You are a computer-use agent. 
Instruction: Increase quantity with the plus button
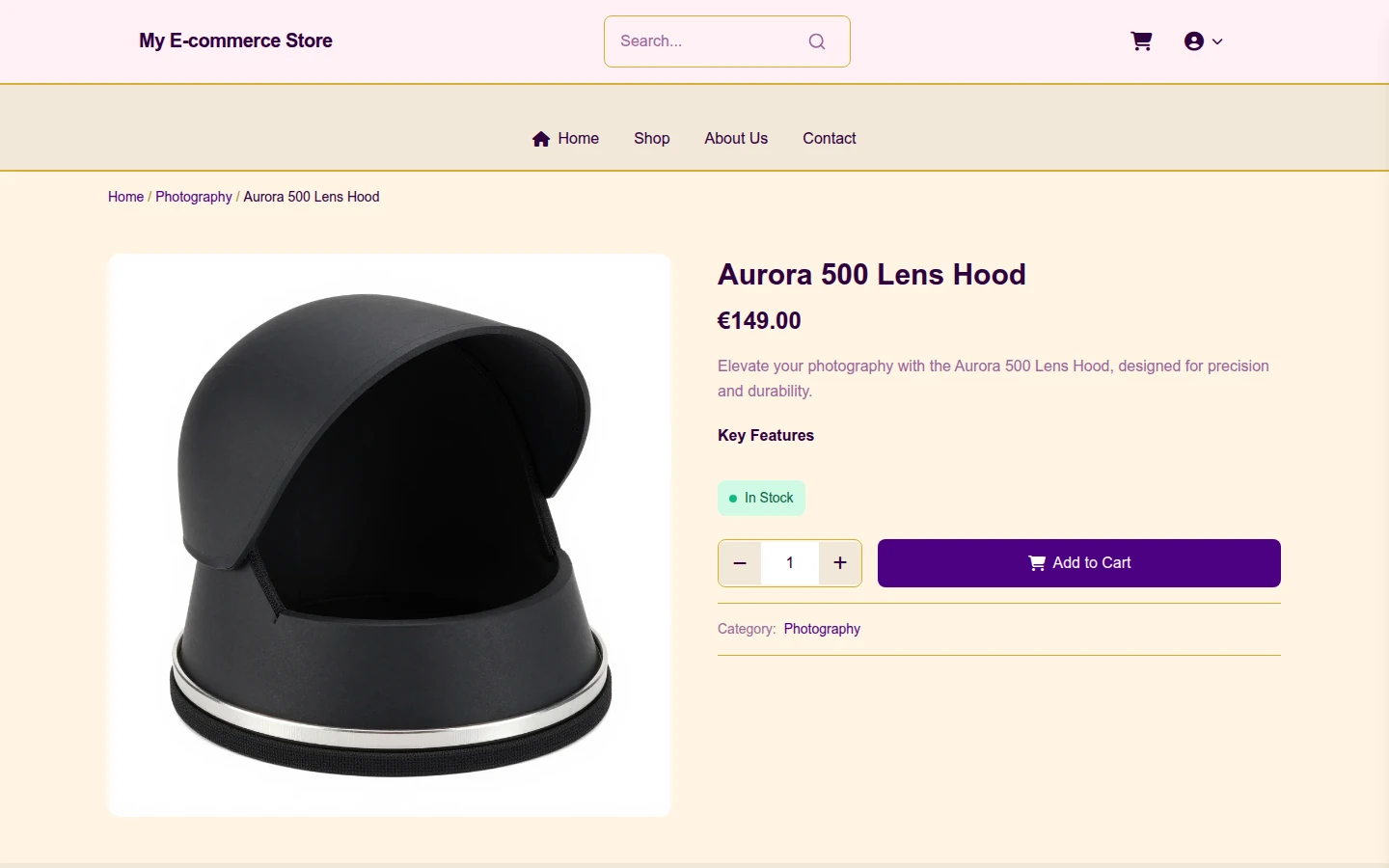(x=840, y=563)
